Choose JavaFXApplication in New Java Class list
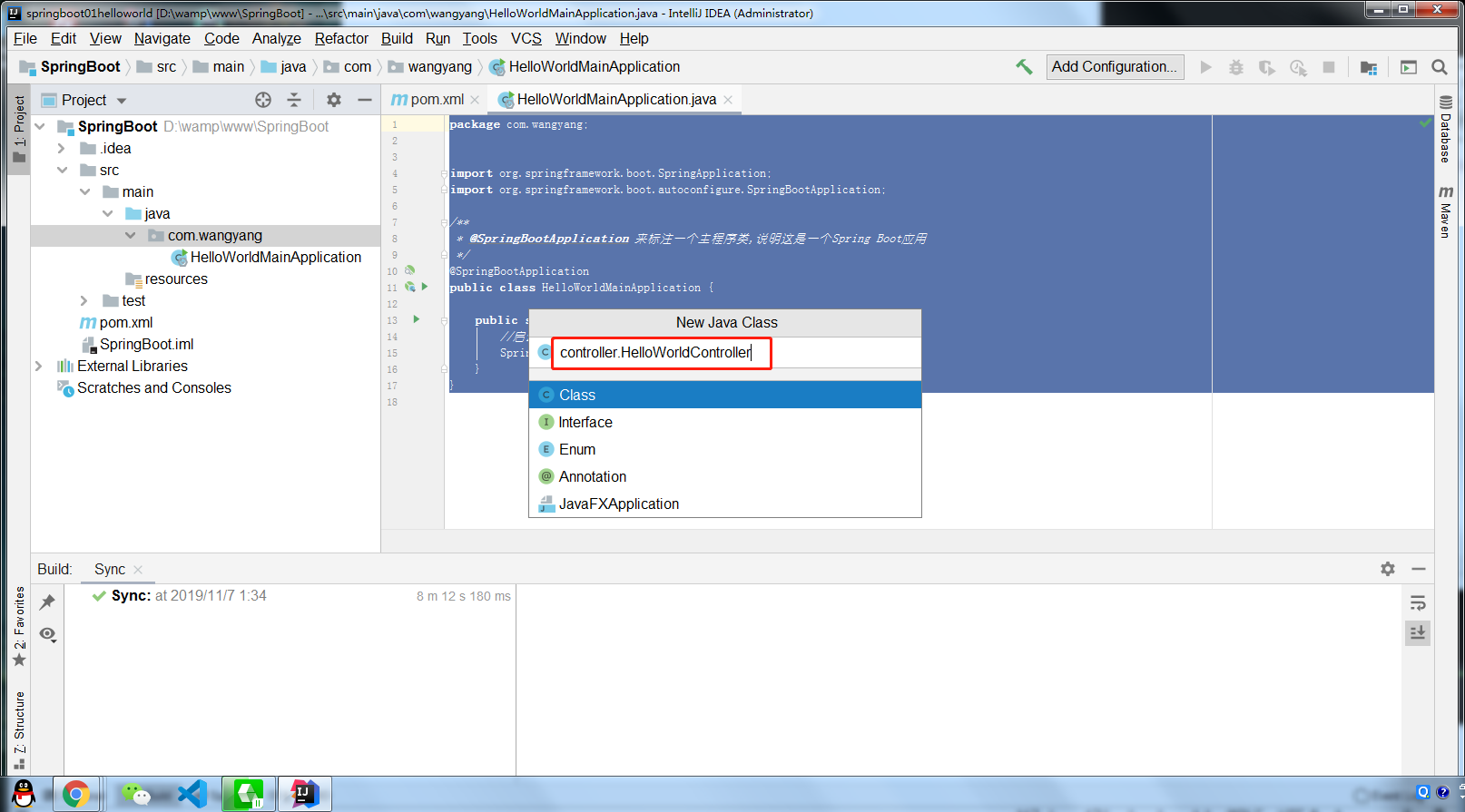This screenshot has width=1465, height=812. pyautogui.click(x=725, y=504)
